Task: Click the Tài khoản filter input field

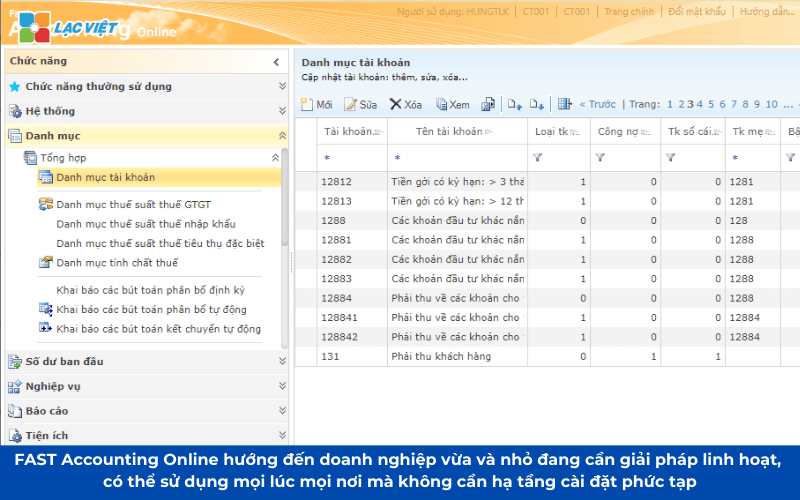Action: tap(350, 158)
